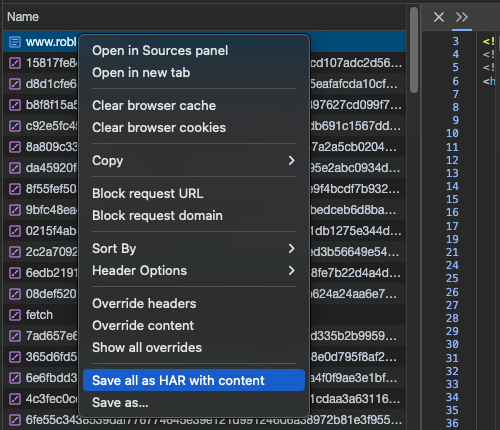Close the request details panel with X
The width and height of the screenshot is (500, 430).
pyautogui.click(x=439, y=17)
